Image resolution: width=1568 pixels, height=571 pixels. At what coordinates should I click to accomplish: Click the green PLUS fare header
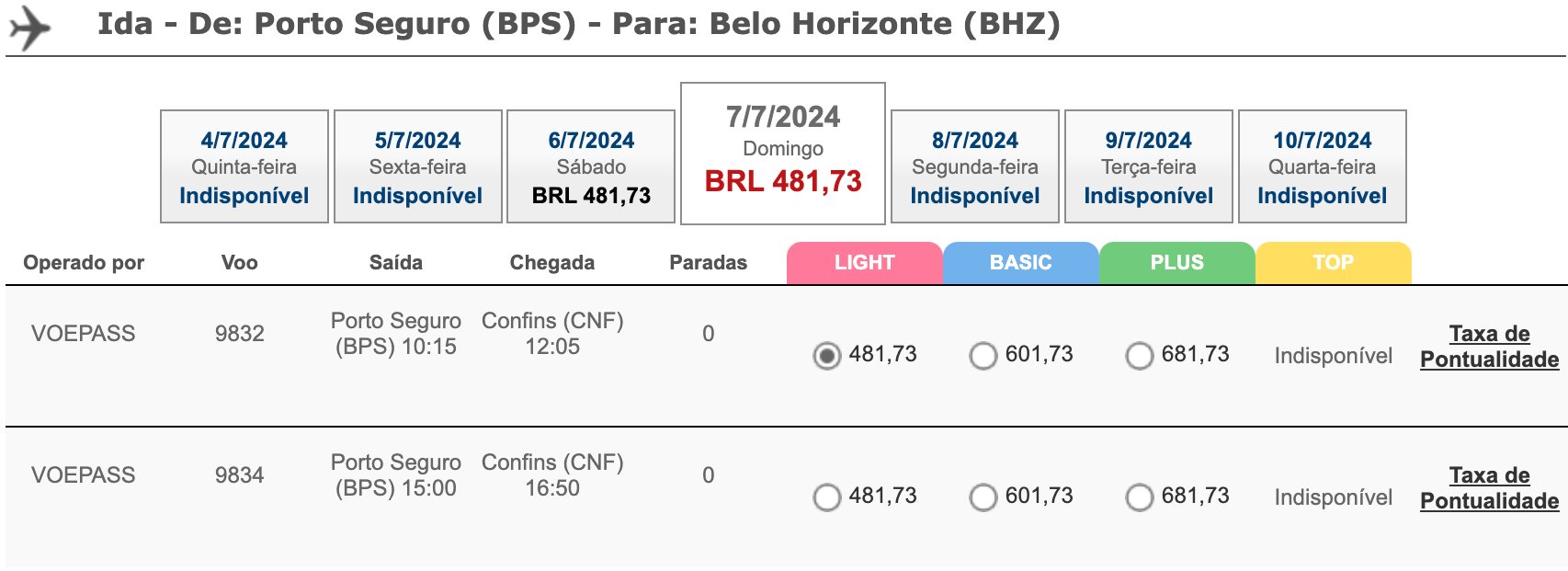(x=1177, y=263)
